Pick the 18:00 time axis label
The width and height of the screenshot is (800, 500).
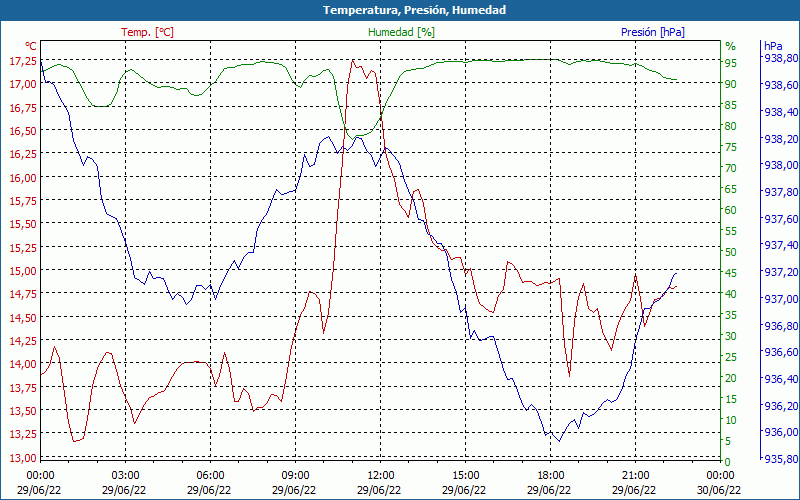click(551, 477)
